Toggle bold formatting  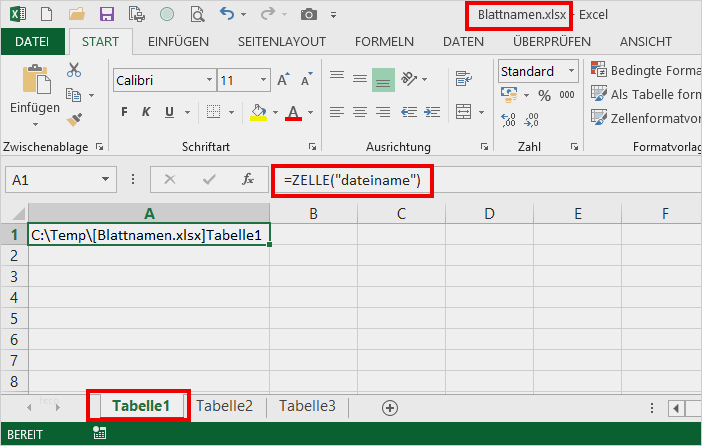(126, 112)
